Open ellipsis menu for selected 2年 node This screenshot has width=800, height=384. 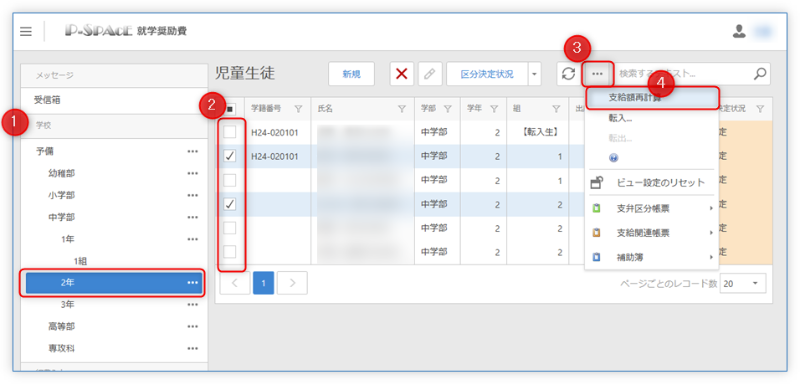point(192,283)
